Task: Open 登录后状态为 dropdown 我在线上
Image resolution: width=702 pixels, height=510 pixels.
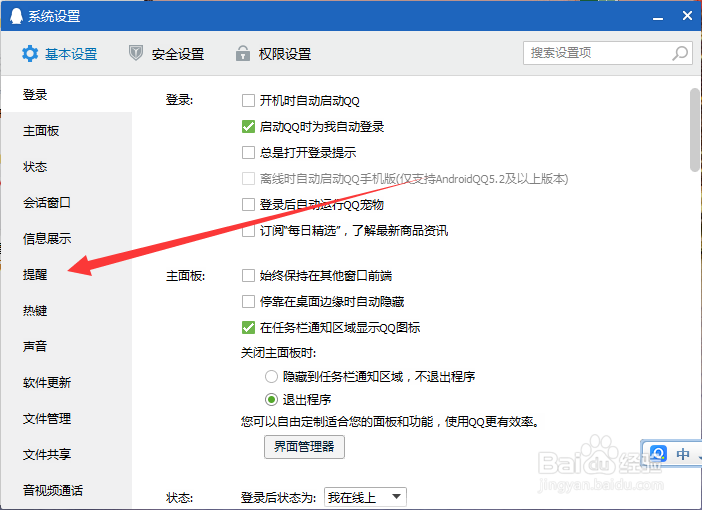Action: 365,497
